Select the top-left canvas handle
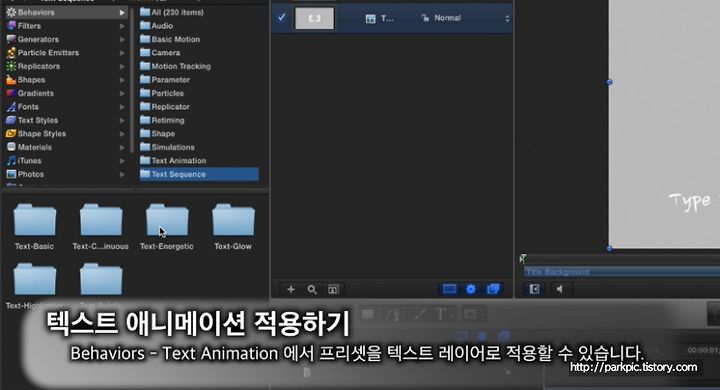The width and height of the screenshot is (720, 390). pos(609,82)
